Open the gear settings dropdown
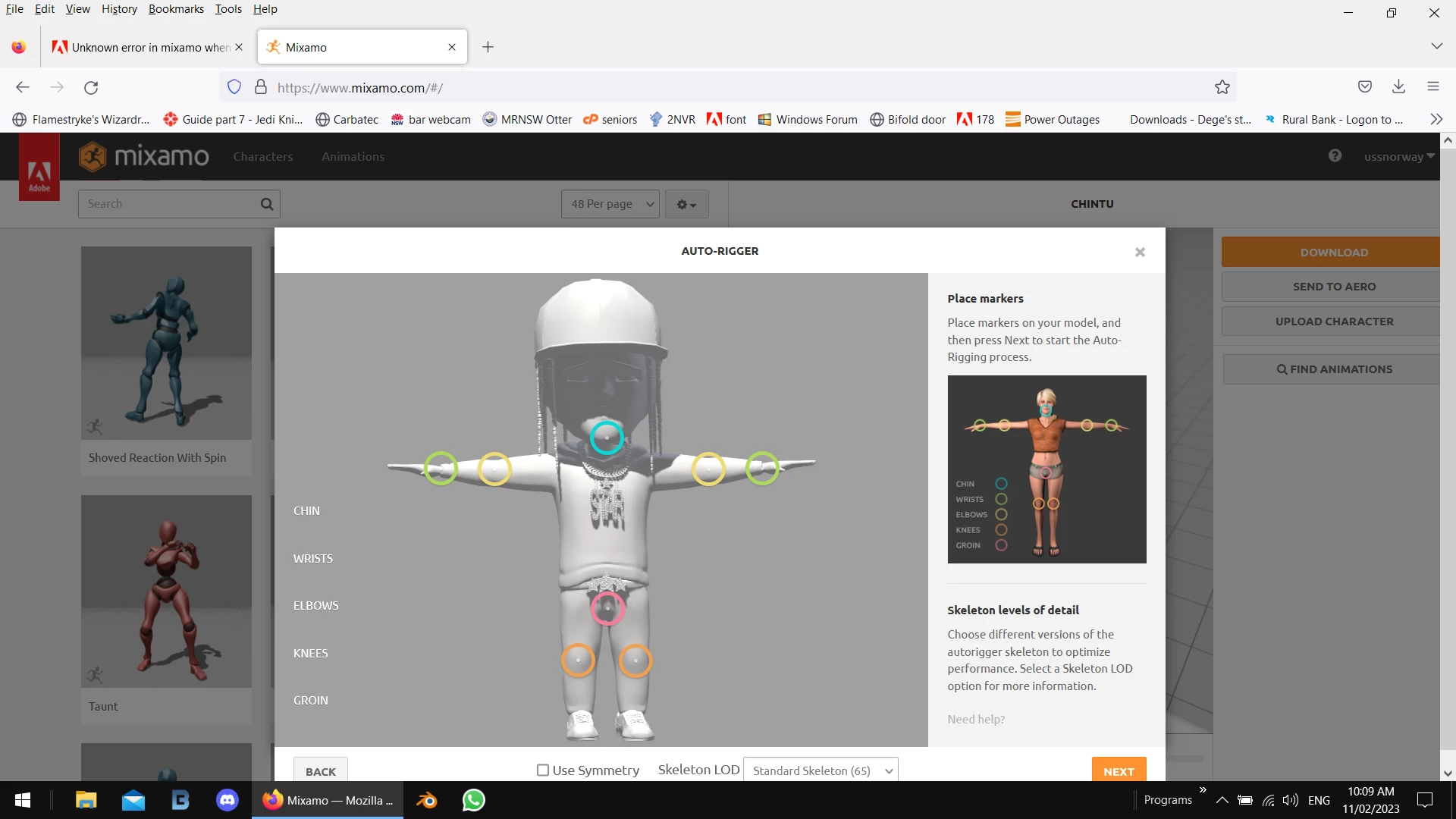Screen dimensions: 1456x819 coord(686,204)
